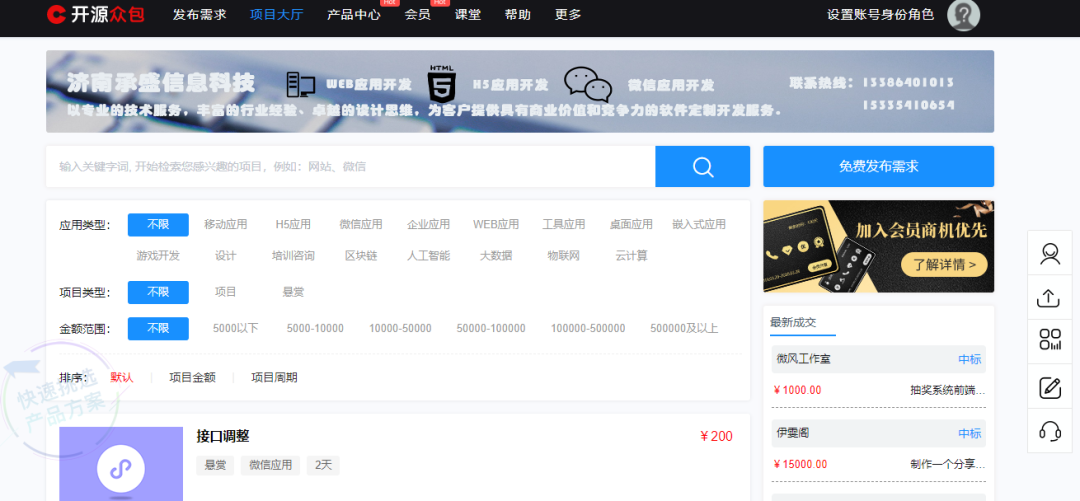
Task: Open 项目大厅 in top navigation
Action: point(276,14)
